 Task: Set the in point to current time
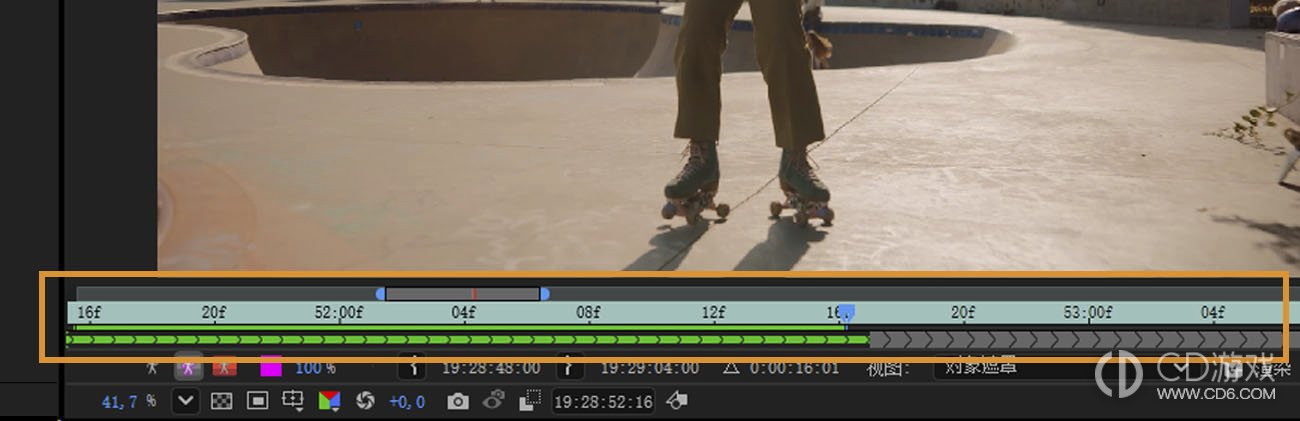pyautogui.click(x=413, y=368)
